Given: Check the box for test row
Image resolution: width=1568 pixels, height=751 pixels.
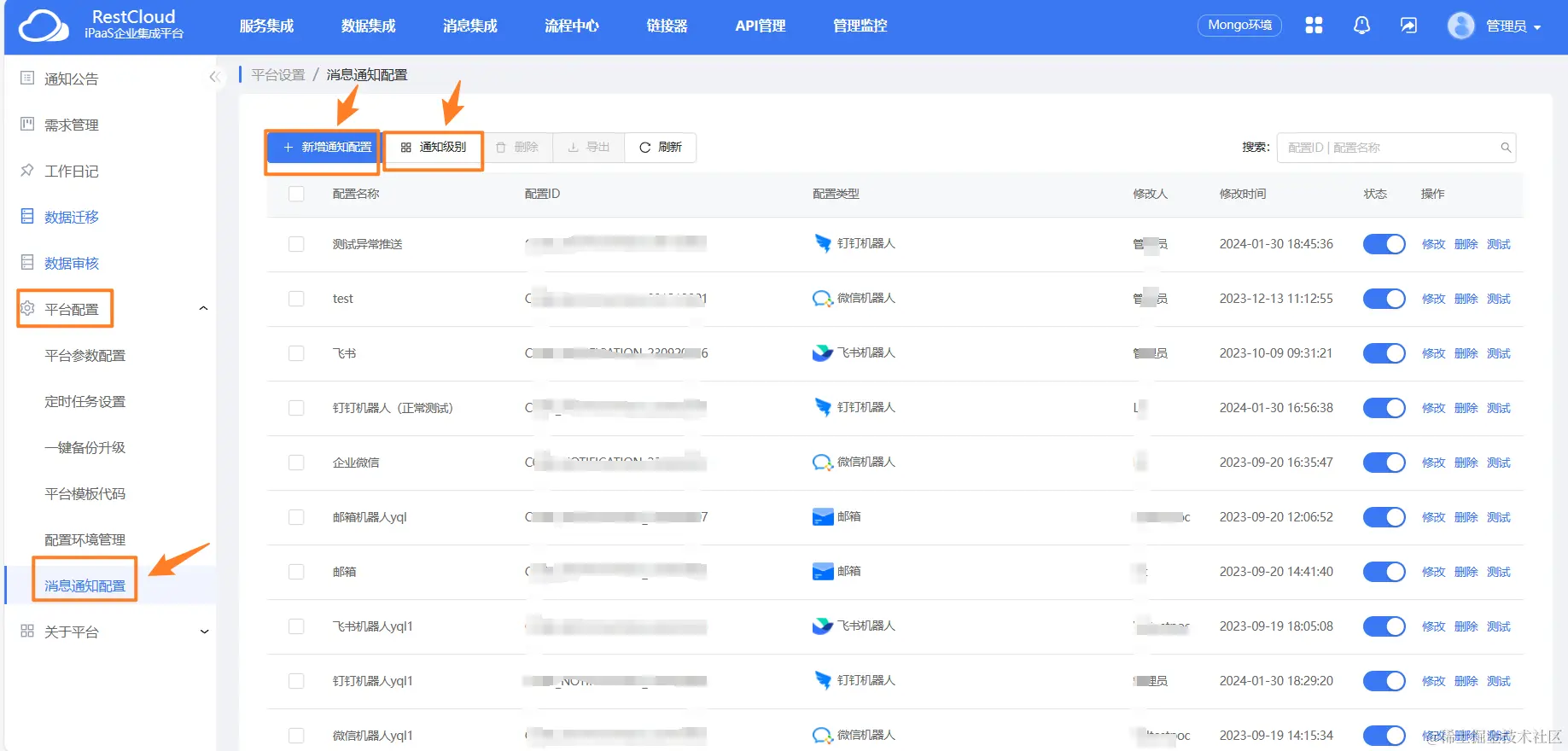Looking at the screenshot, I should (x=296, y=299).
